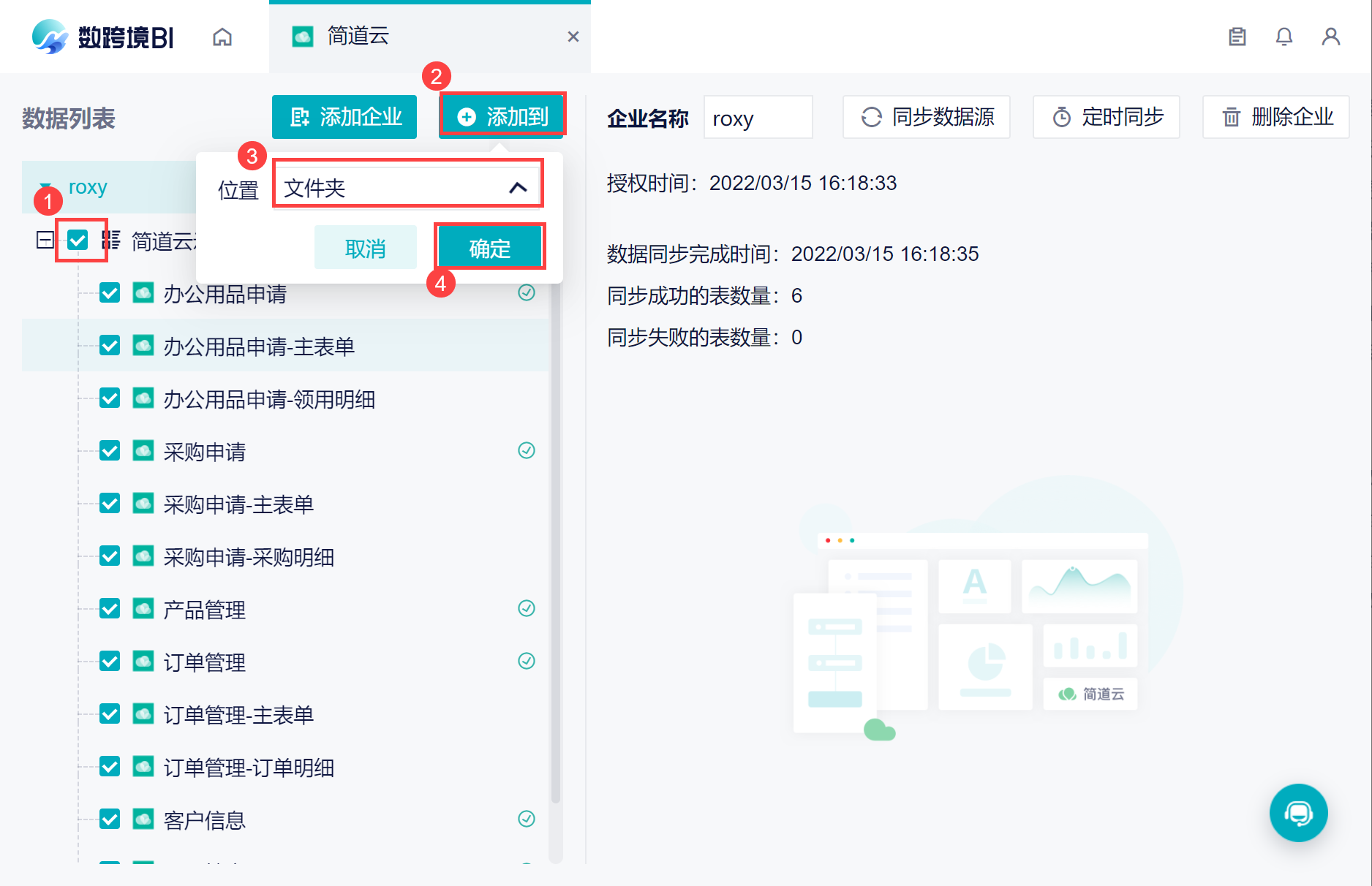The image size is (1372, 886).
Task: Edit the 企业名称 input field
Action: click(758, 117)
